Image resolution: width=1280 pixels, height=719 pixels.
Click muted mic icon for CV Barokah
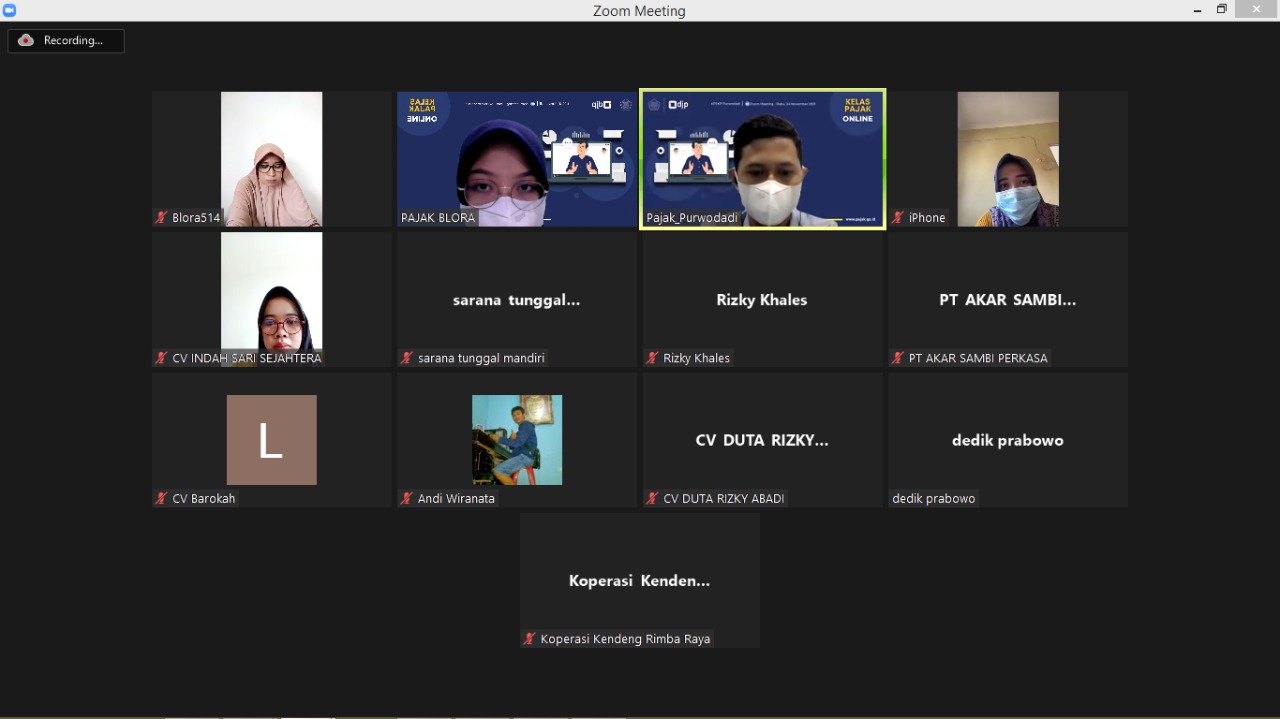pyautogui.click(x=161, y=498)
